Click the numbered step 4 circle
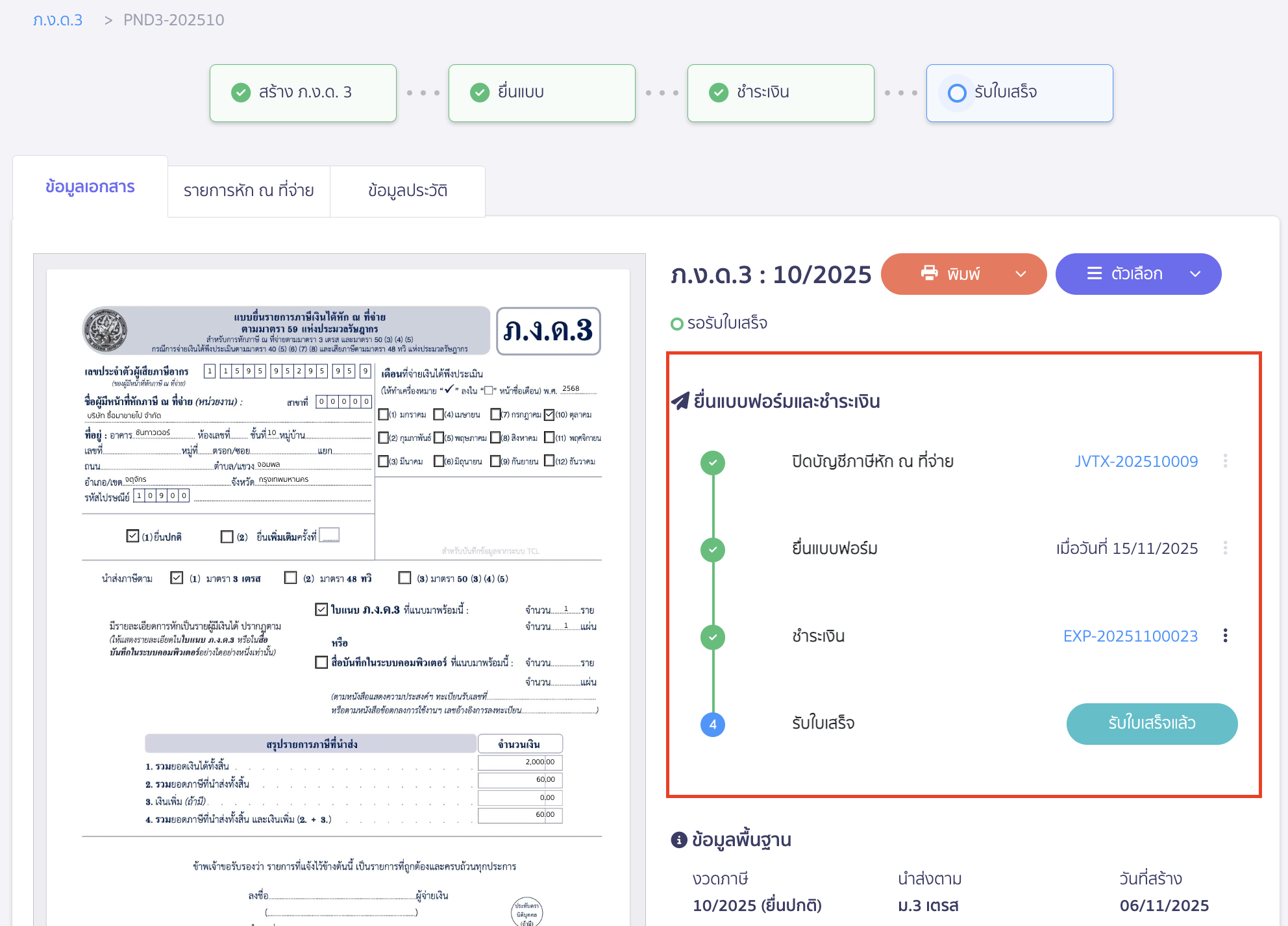This screenshot has width=1288, height=926. (x=712, y=724)
